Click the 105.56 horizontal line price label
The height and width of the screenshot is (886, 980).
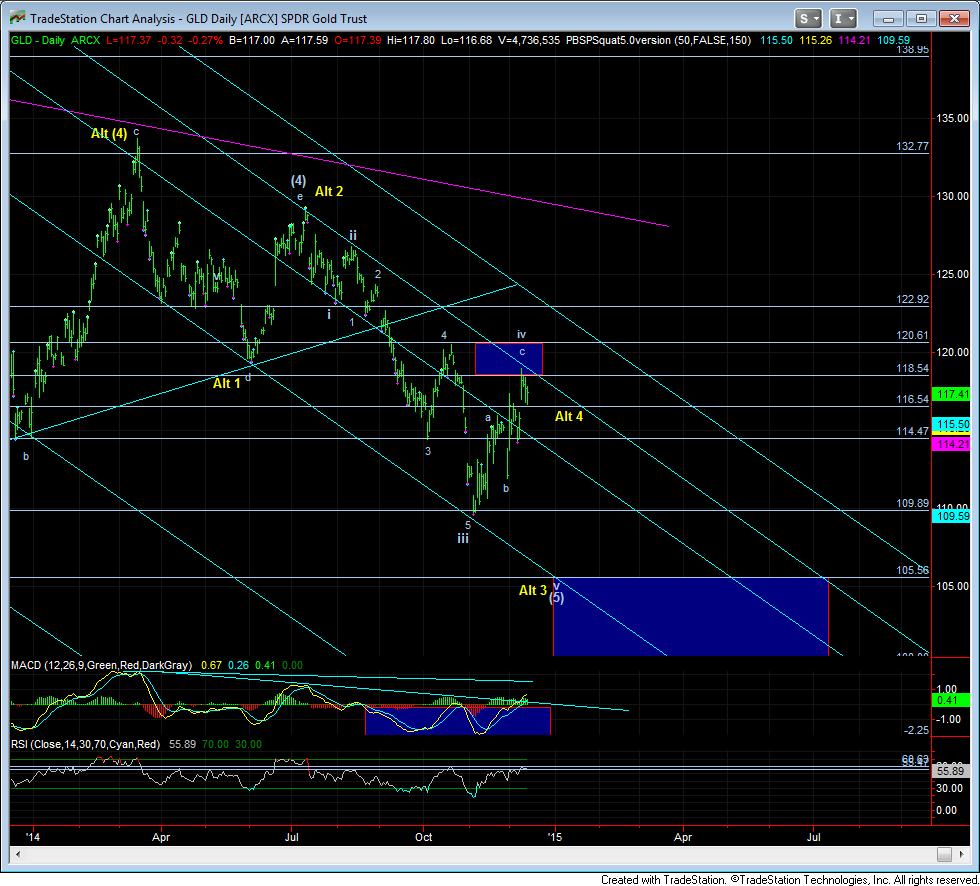[x=912, y=570]
